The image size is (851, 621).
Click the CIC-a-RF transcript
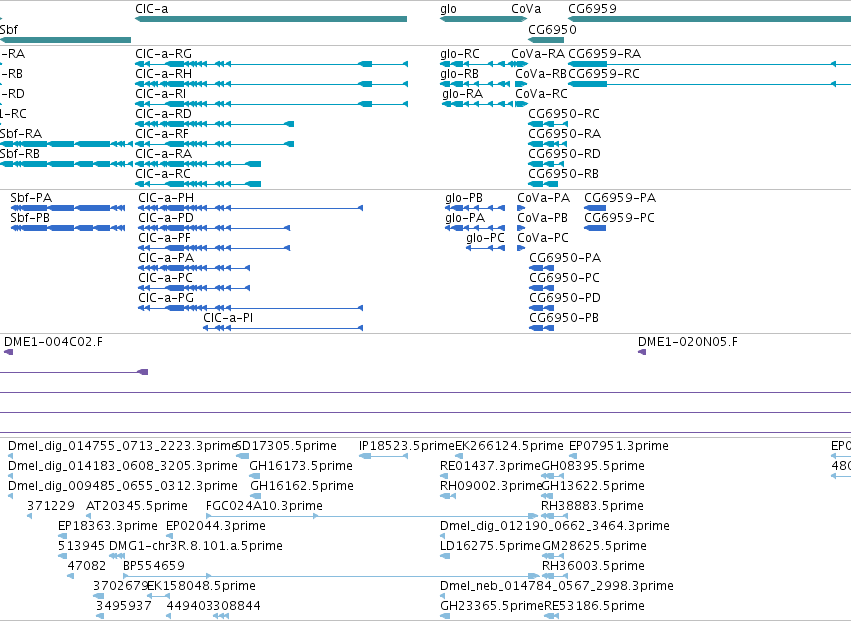pyautogui.click(x=214, y=144)
